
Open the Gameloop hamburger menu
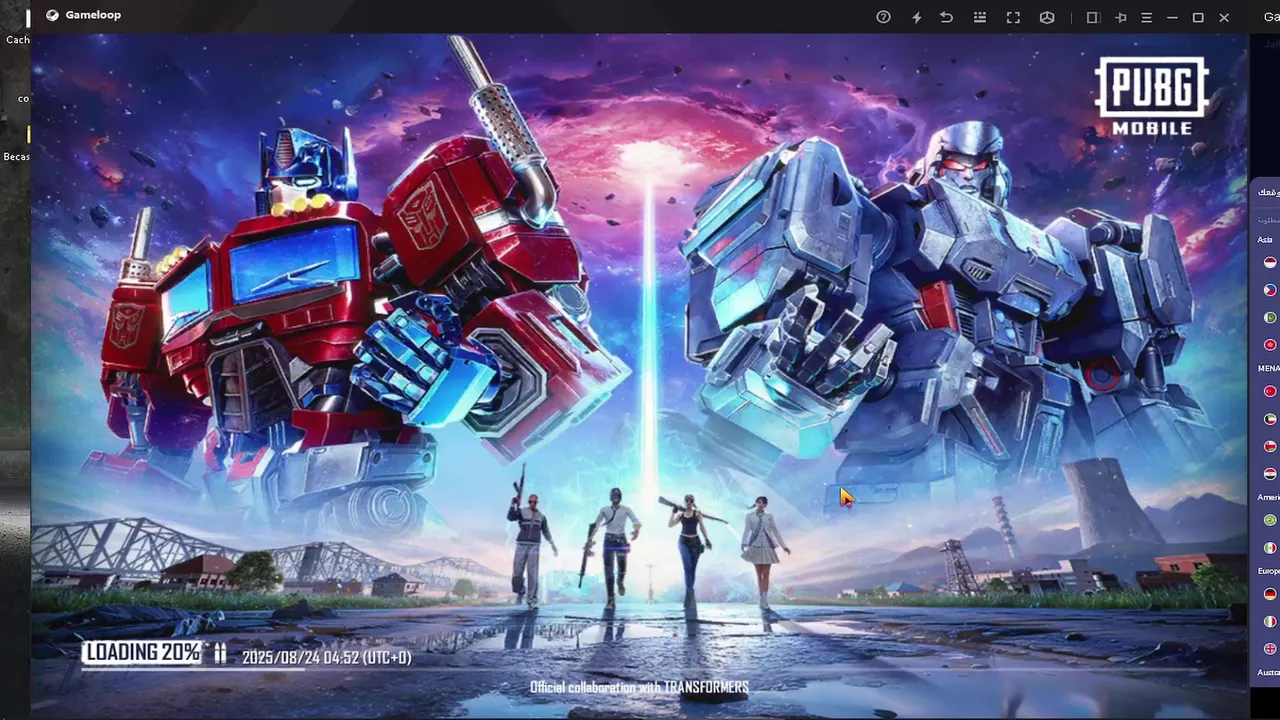click(1146, 17)
